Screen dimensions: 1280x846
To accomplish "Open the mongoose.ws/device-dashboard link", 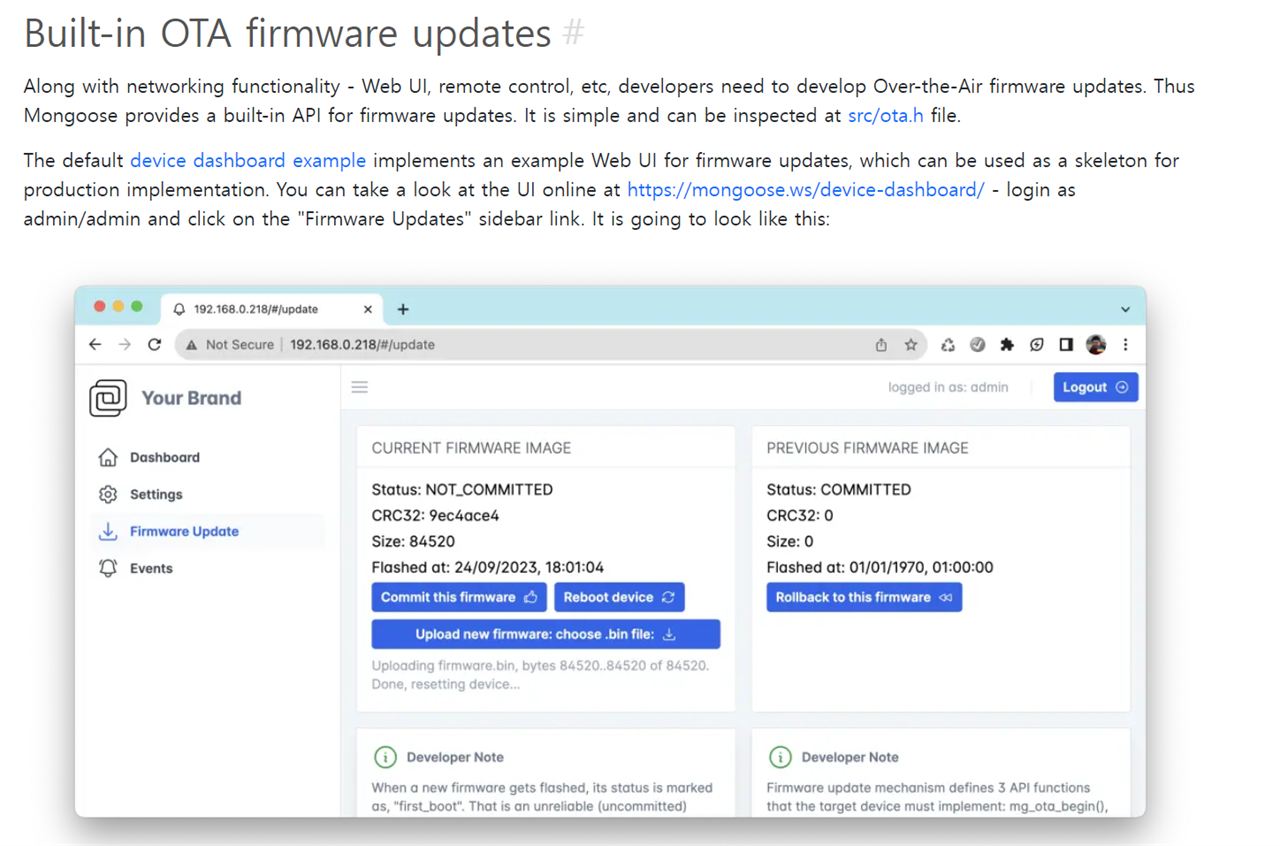I will coord(806,189).
